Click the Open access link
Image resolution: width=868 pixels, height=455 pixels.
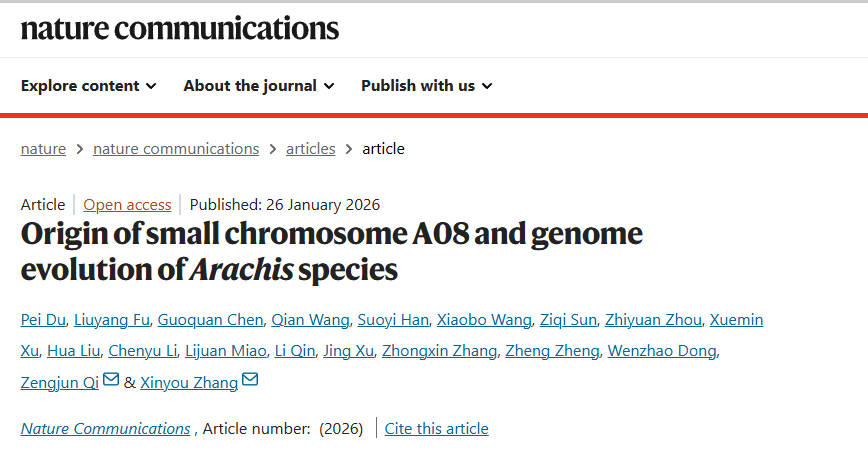(x=127, y=205)
